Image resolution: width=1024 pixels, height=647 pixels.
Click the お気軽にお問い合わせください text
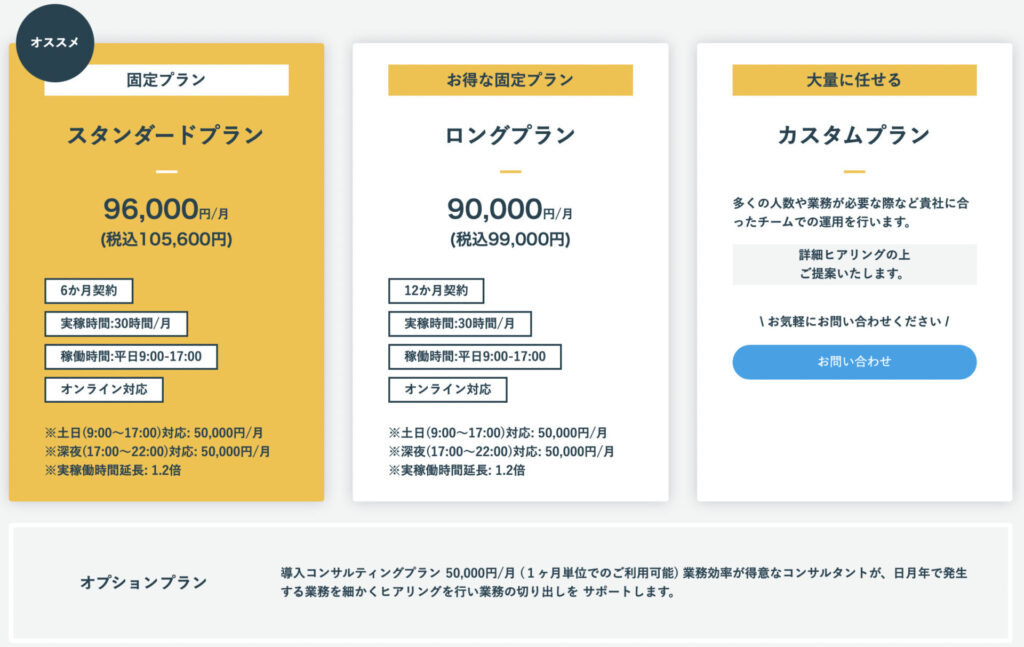854,321
